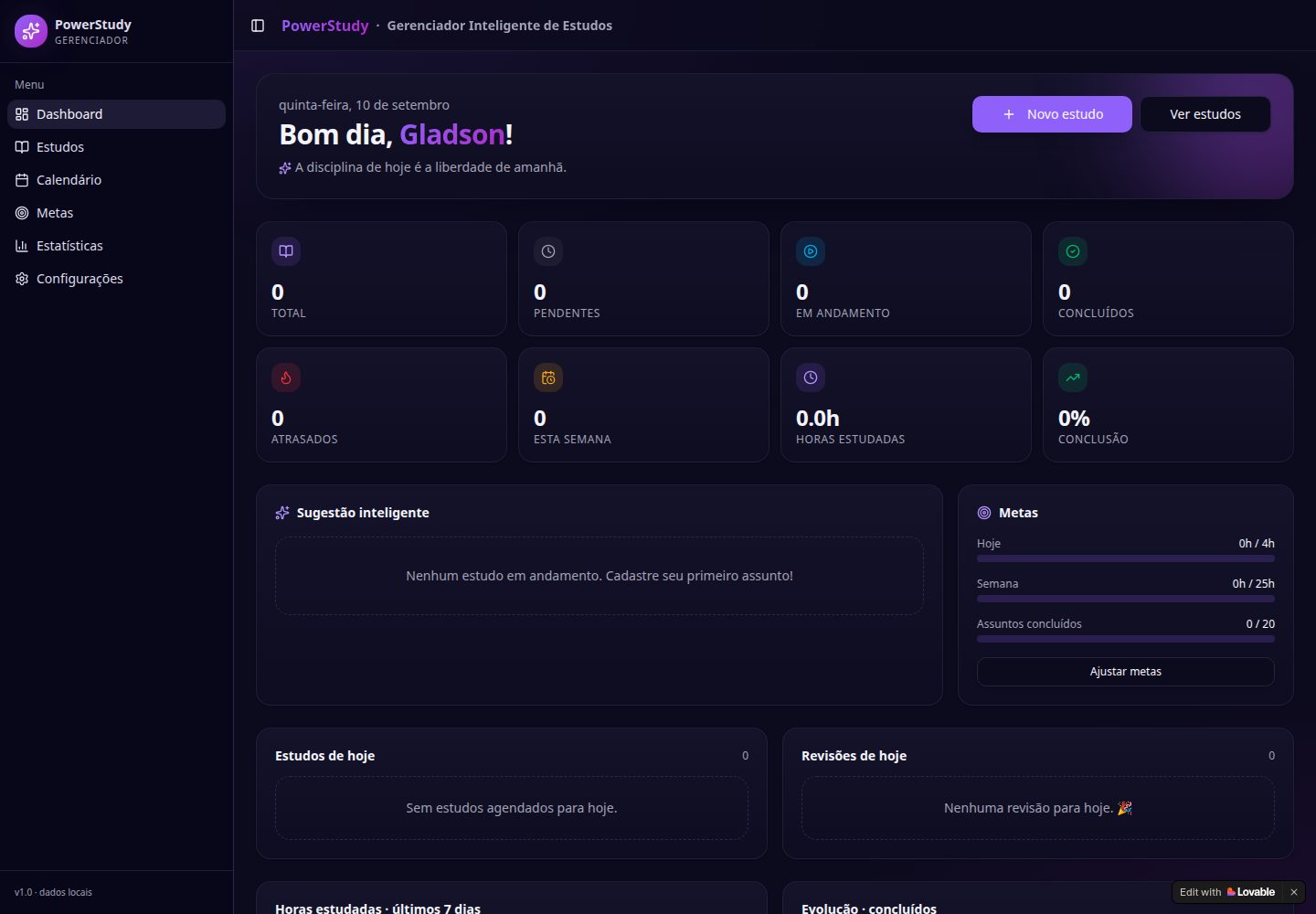Click the 'Bom dia, Gladson!' greeting
This screenshot has height=914, width=1316.
coord(396,134)
